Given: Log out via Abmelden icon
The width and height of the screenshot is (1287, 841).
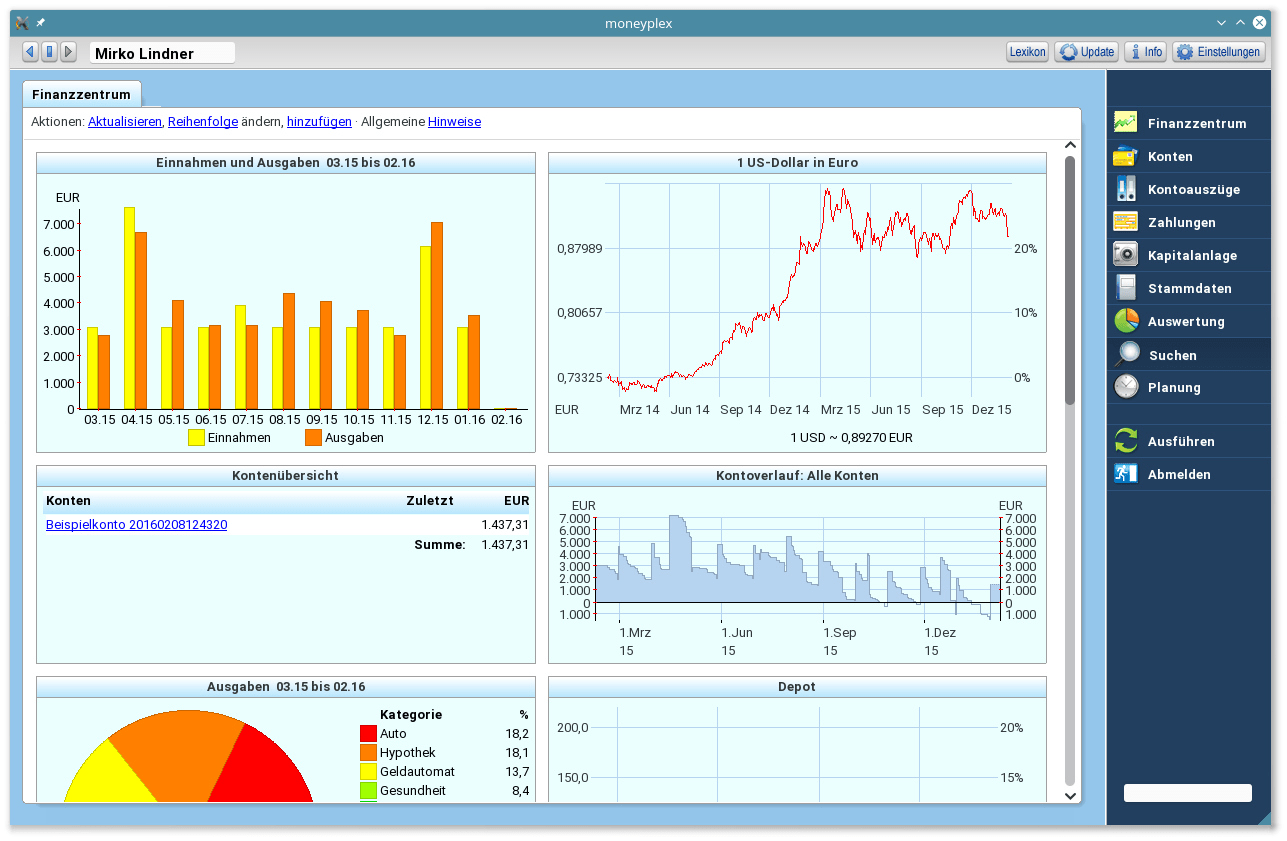Looking at the screenshot, I should pyautogui.click(x=1126, y=474).
